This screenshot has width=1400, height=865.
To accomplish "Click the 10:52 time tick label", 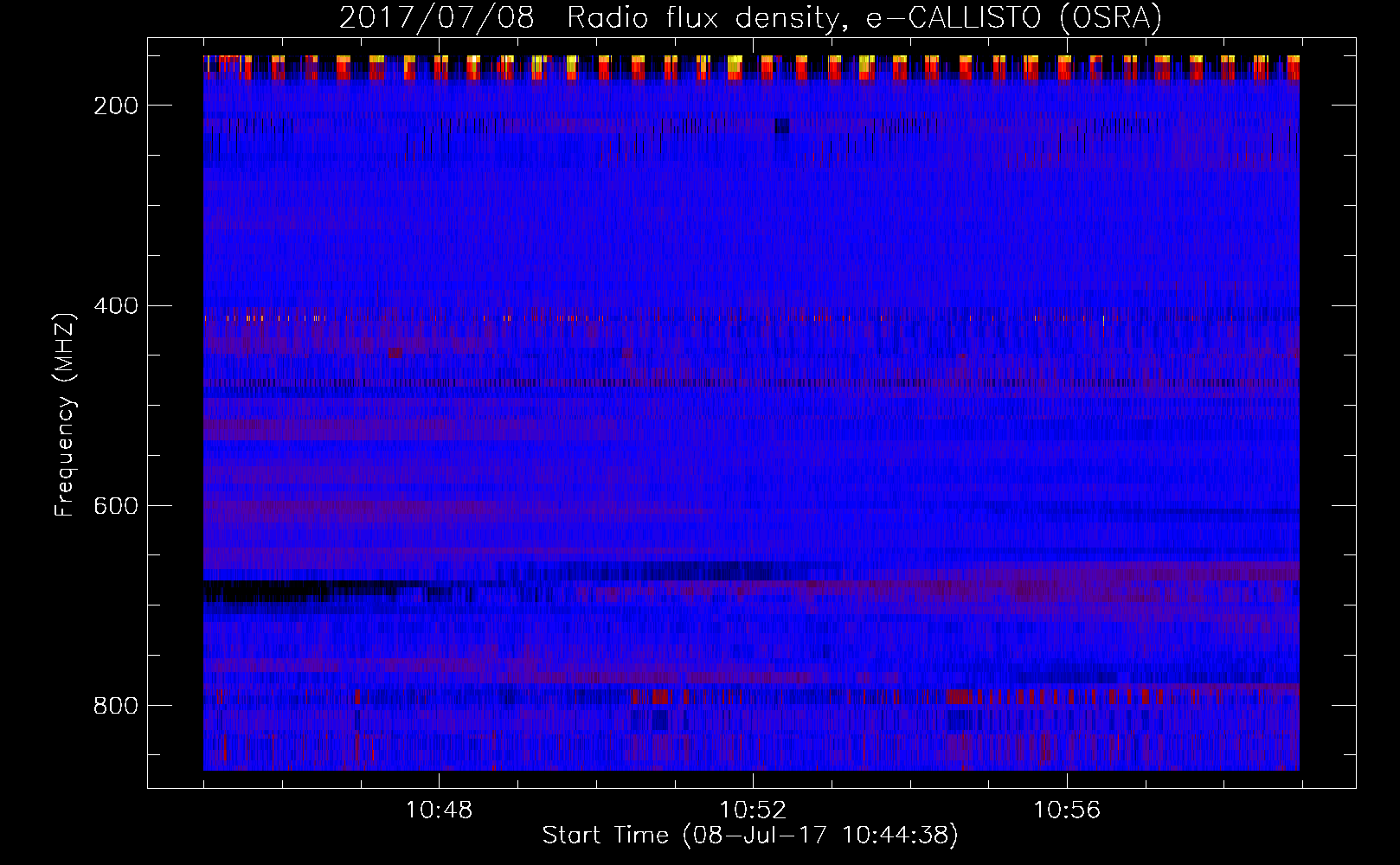I will 753,811.
